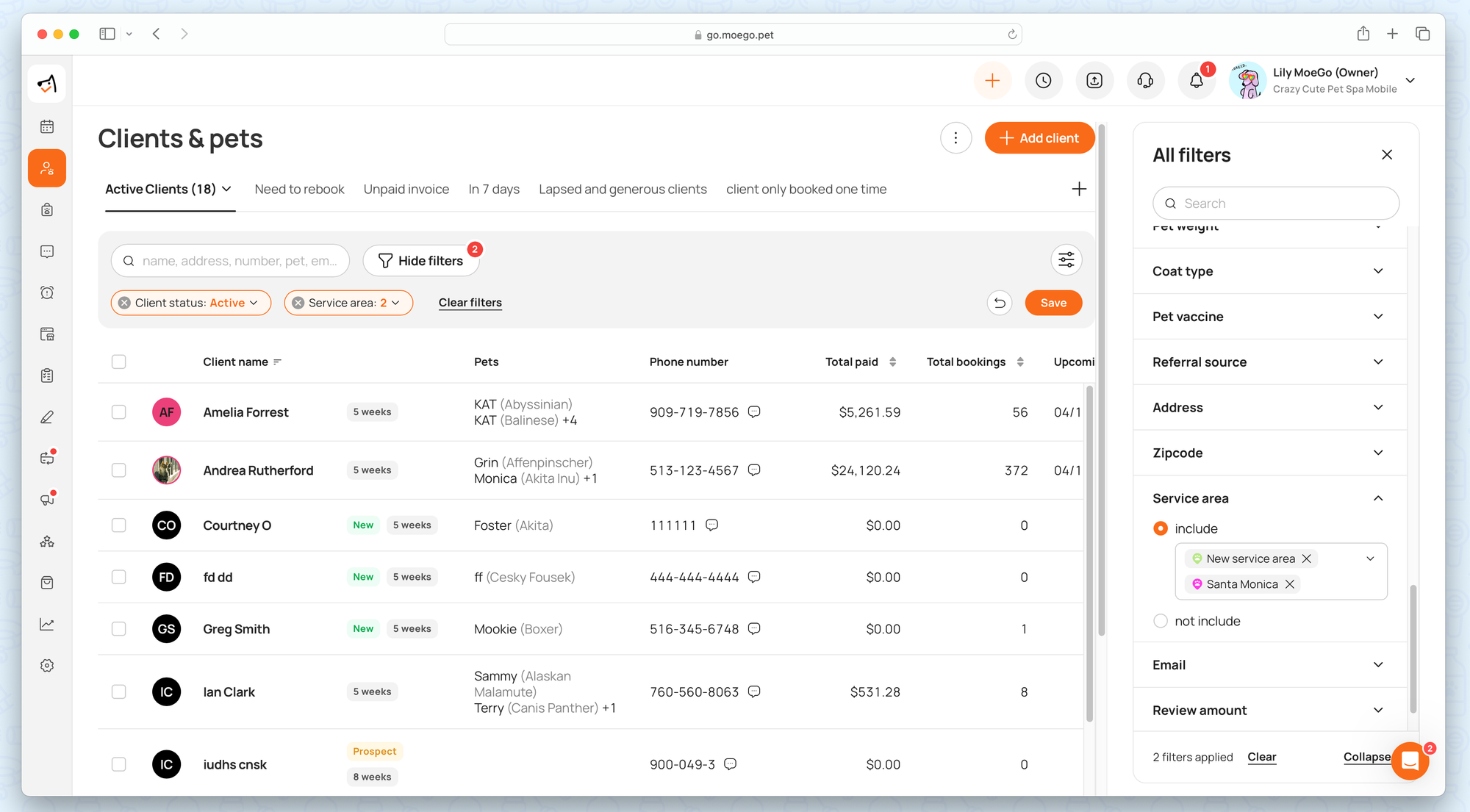This screenshot has width=1470, height=812.
Task: Check the box for Greg Smith
Action: [x=119, y=629]
